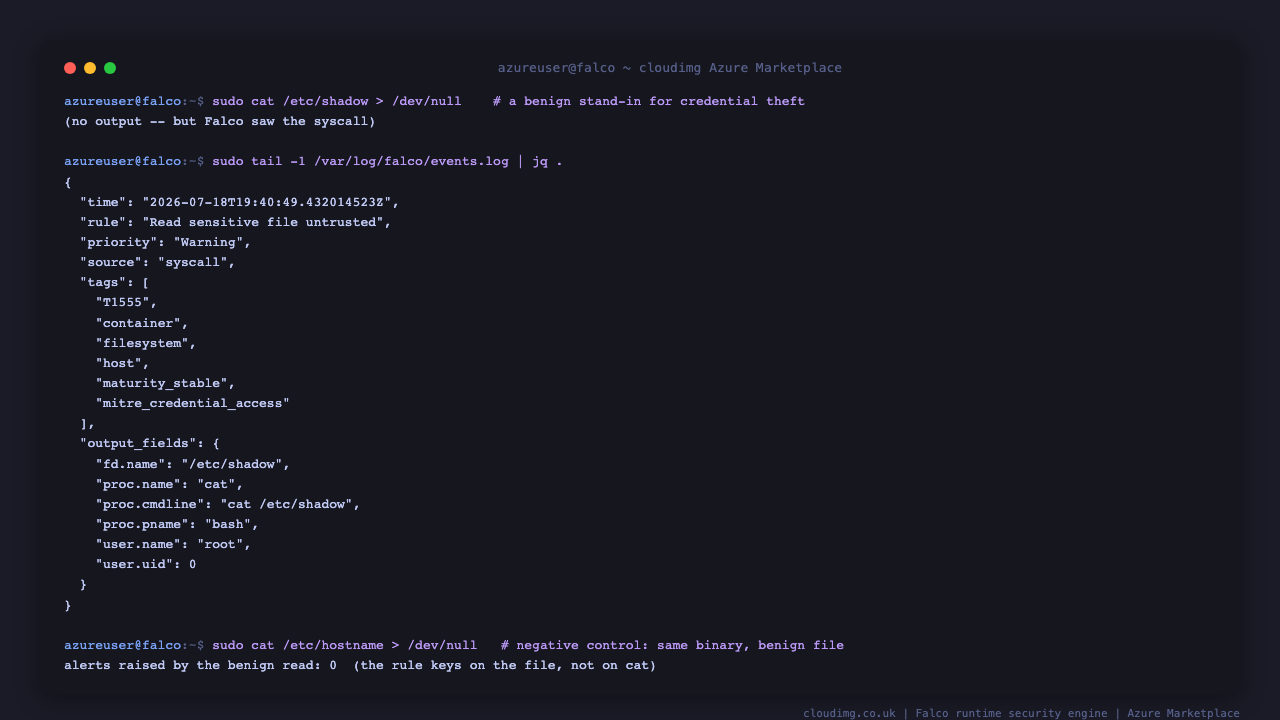Click the 'sudo cat /etc/hostname > /dev/null' command
This screenshot has width=1280, height=720.
click(345, 645)
